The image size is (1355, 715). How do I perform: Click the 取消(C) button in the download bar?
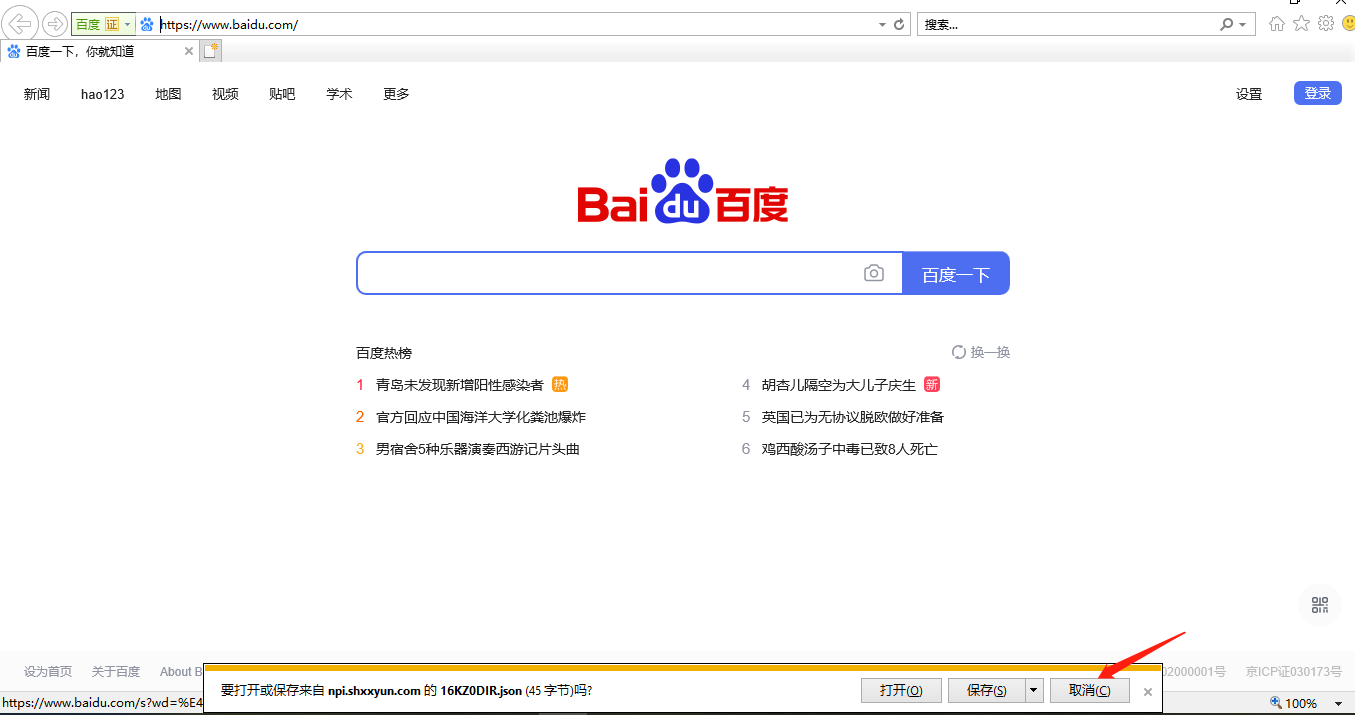point(1089,690)
